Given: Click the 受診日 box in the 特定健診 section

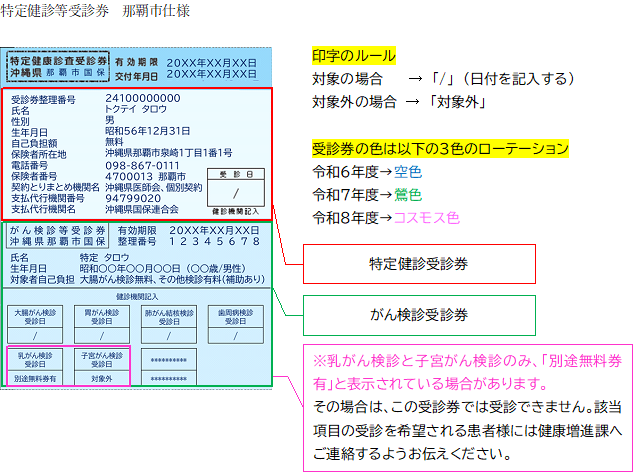Looking at the screenshot, I should 236,191.
